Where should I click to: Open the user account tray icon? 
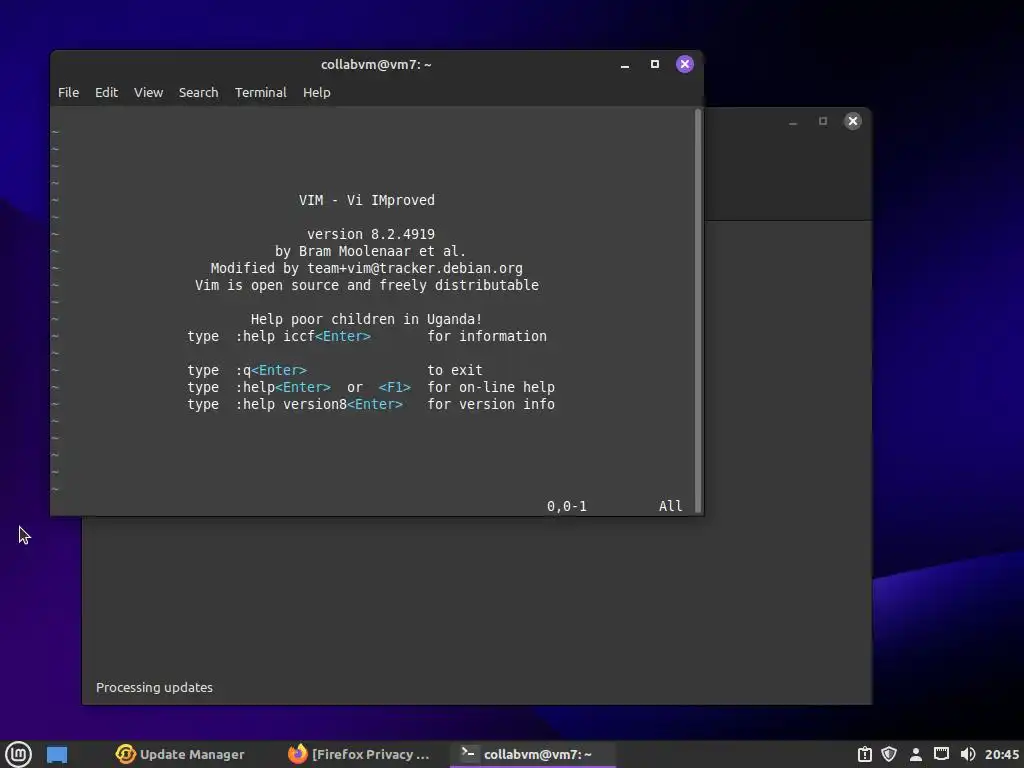coord(916,754)
